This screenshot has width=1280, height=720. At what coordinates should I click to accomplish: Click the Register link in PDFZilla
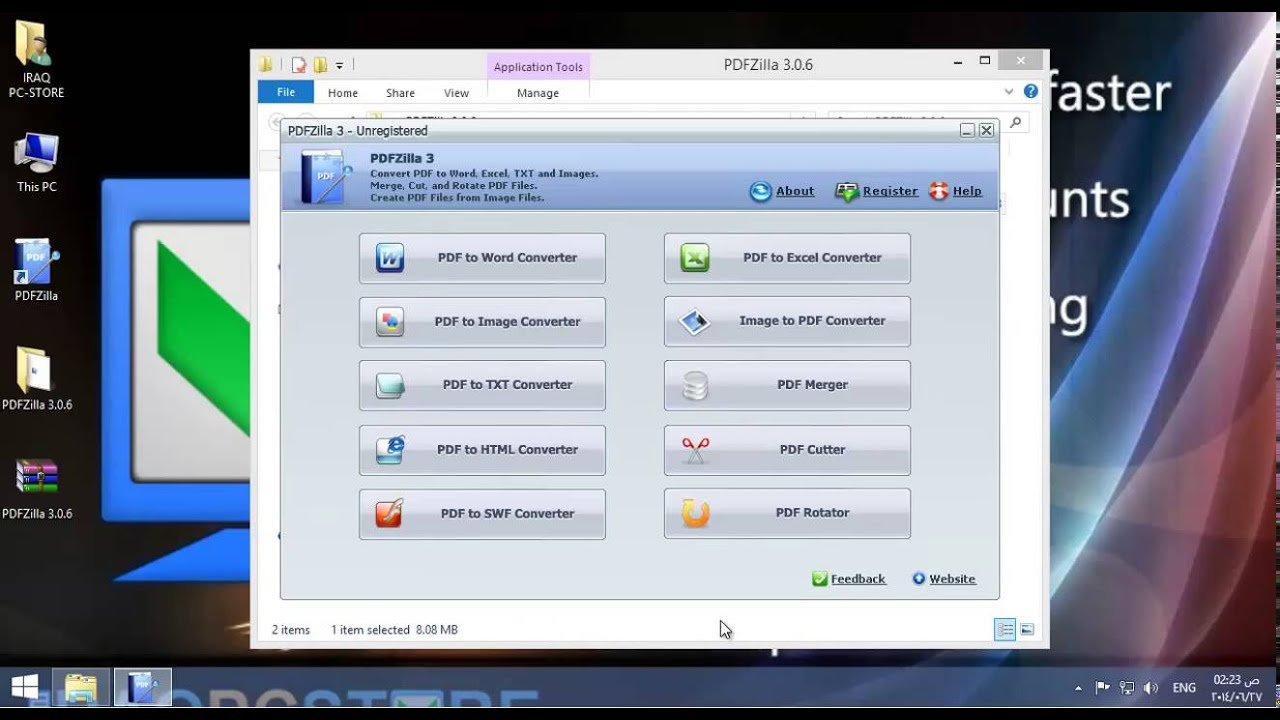point(890,191)
